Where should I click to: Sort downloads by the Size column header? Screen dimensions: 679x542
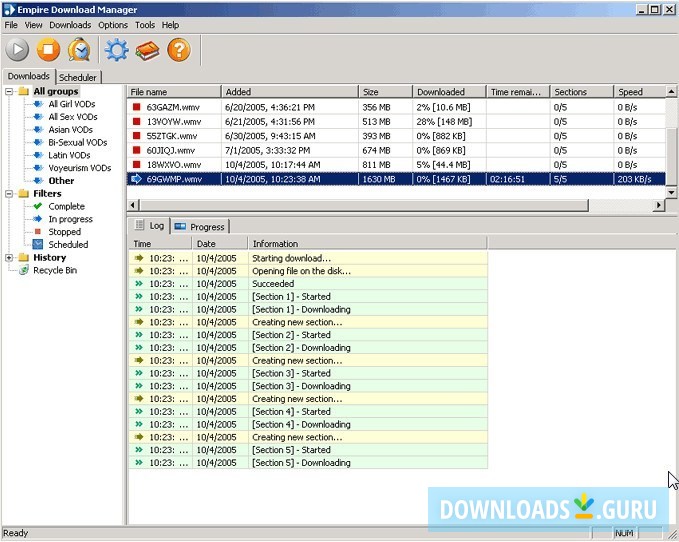point(385,92)
